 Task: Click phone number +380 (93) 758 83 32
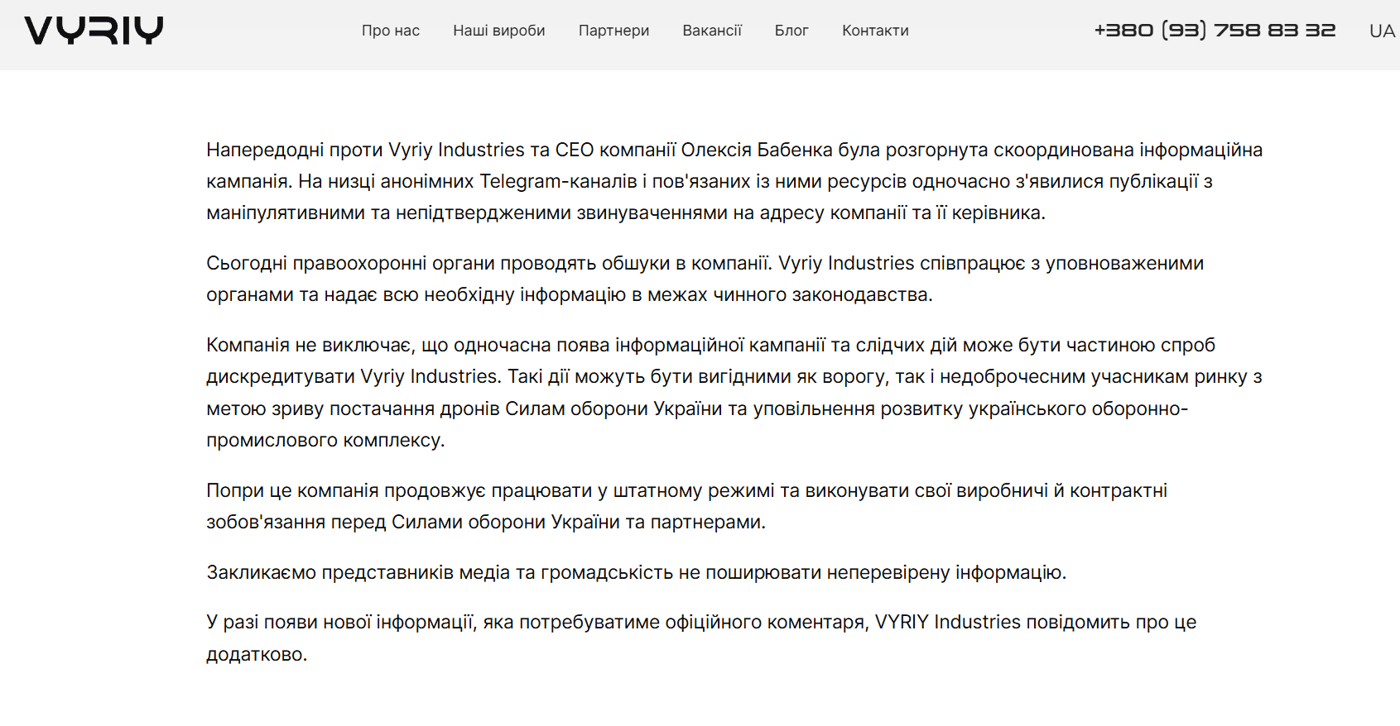coord(1215,30)
